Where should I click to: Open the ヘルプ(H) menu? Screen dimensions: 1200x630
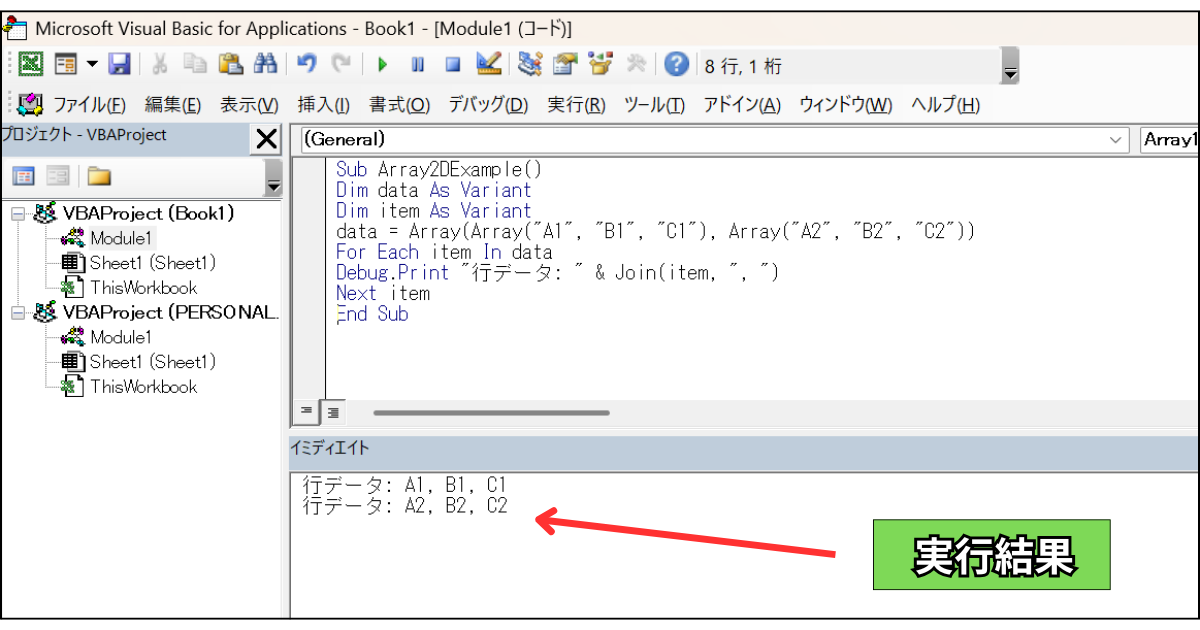pos(945,105)
